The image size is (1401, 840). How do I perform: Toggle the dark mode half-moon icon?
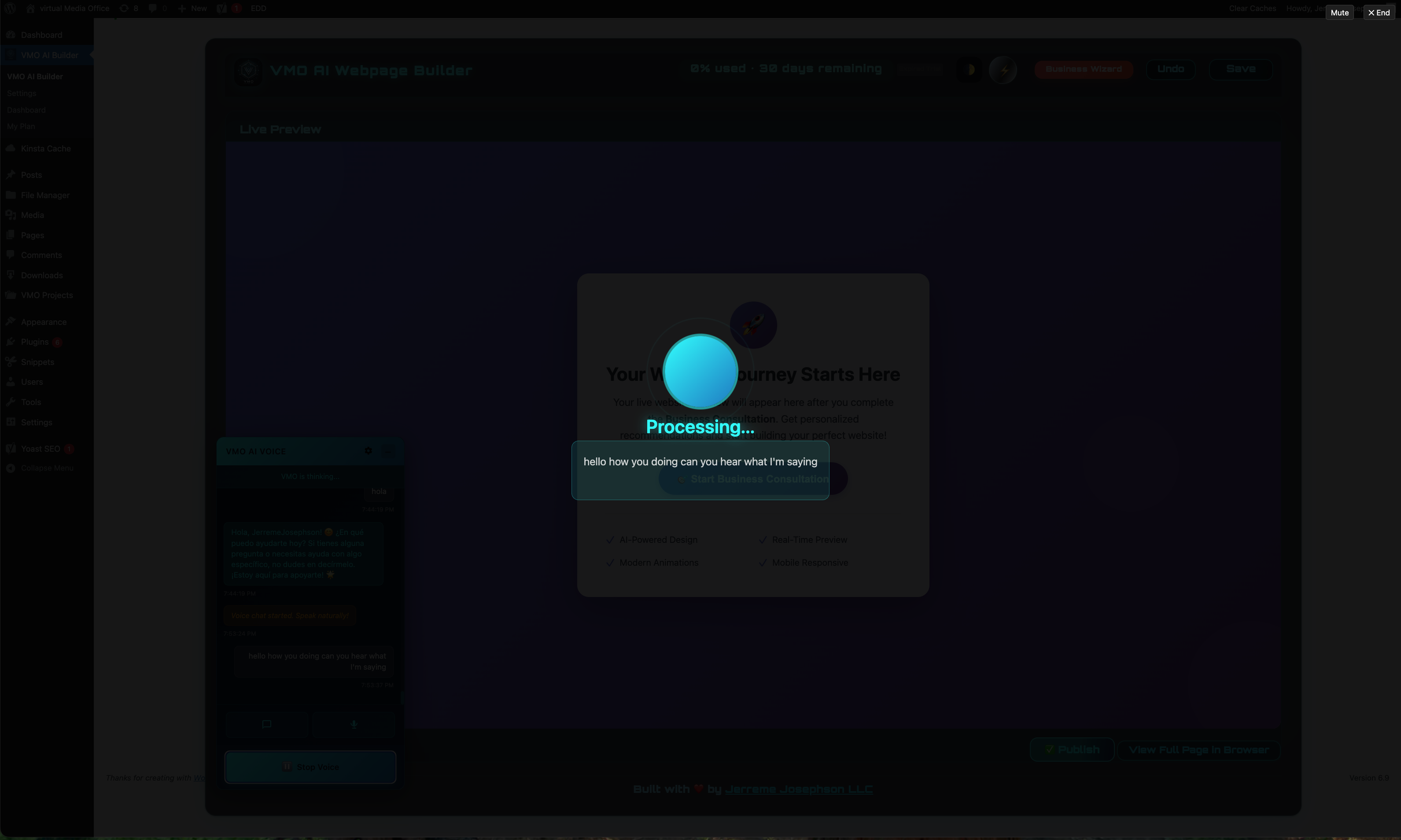pos(970,70)
